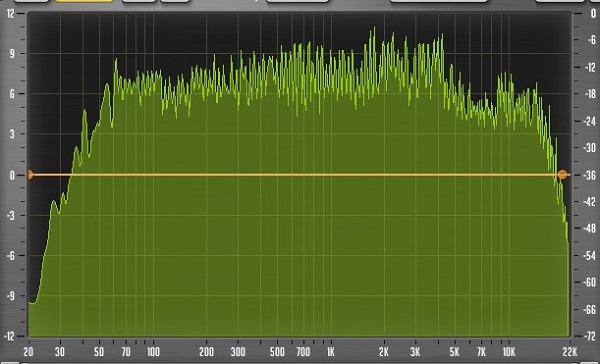This screenshot has width=600, height=364.
Task: Click the 1K frequency label
Action: tap(331, 352)
